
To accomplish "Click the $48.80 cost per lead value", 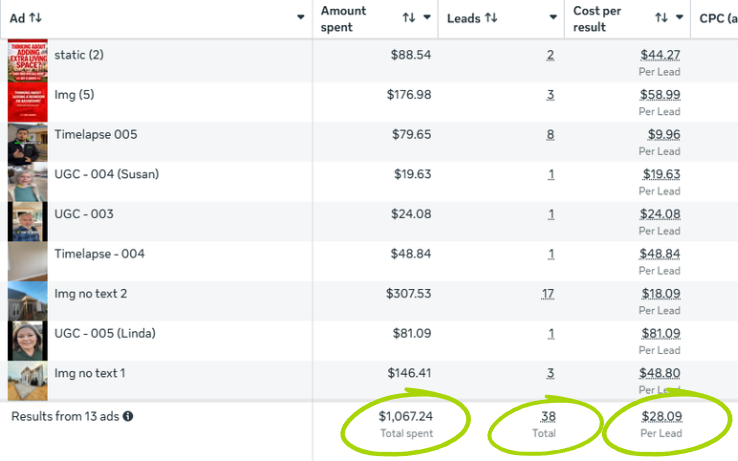I will 659,373.
